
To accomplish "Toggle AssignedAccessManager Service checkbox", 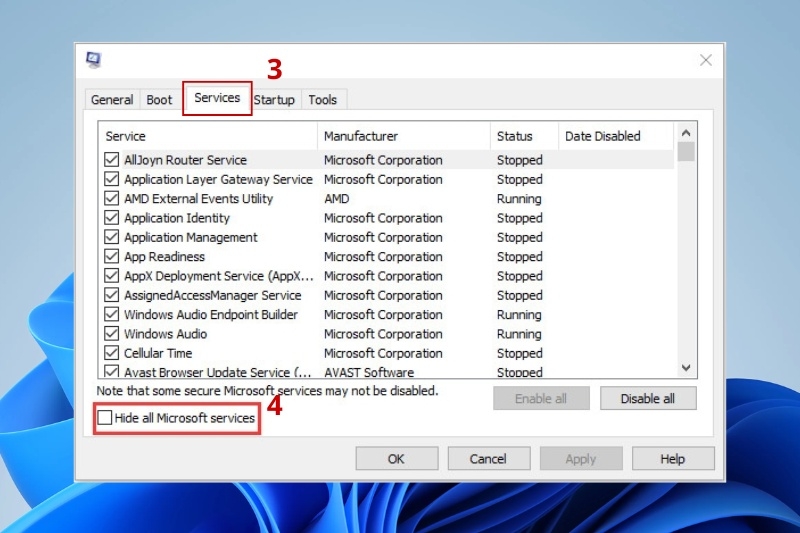I will click(111, 295).
